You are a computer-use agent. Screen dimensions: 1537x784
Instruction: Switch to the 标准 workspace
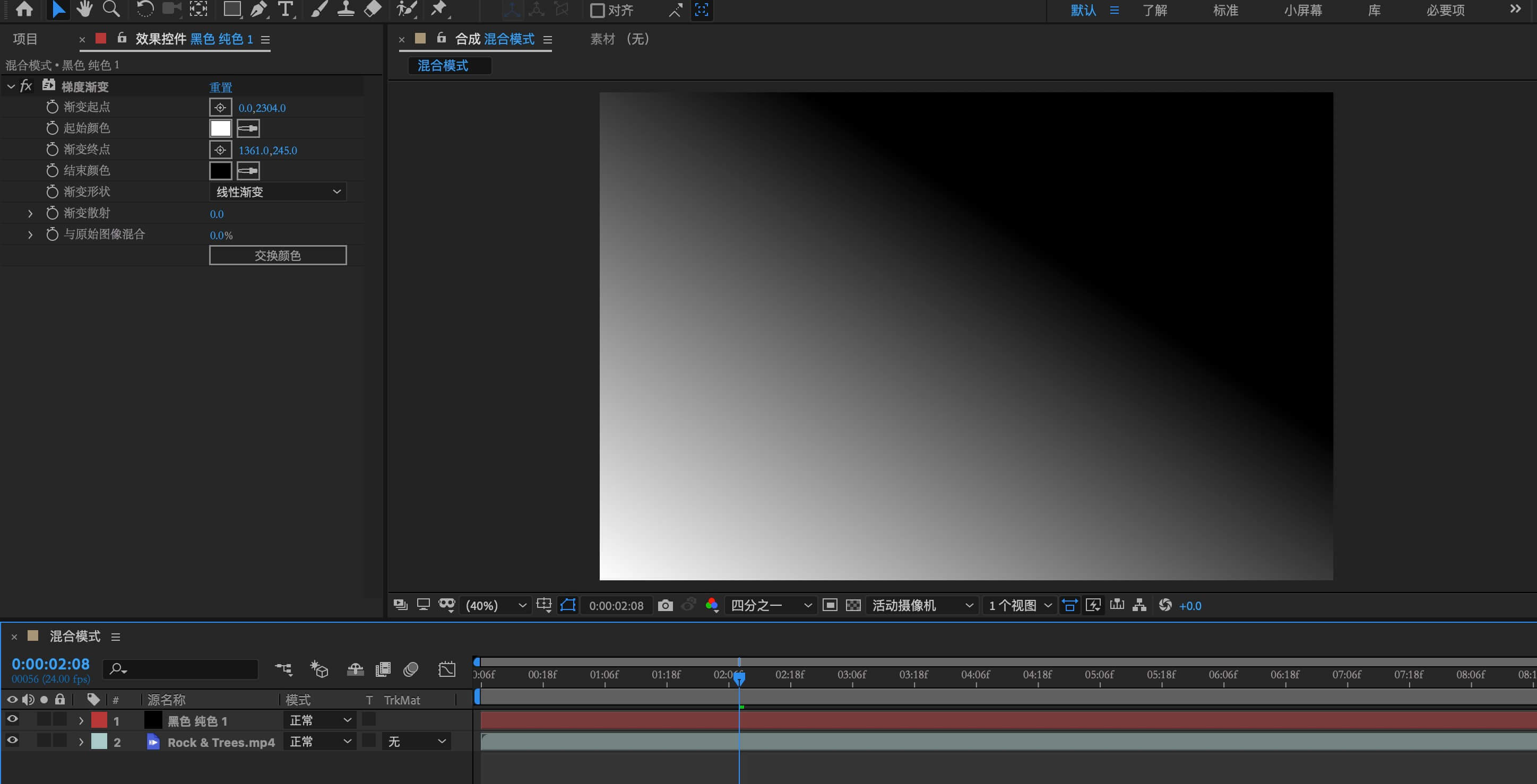(1225, 10)
